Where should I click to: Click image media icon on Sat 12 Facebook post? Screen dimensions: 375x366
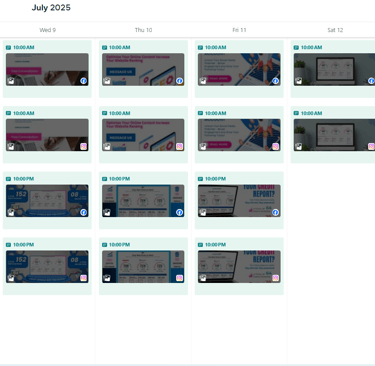coord(299,81)
